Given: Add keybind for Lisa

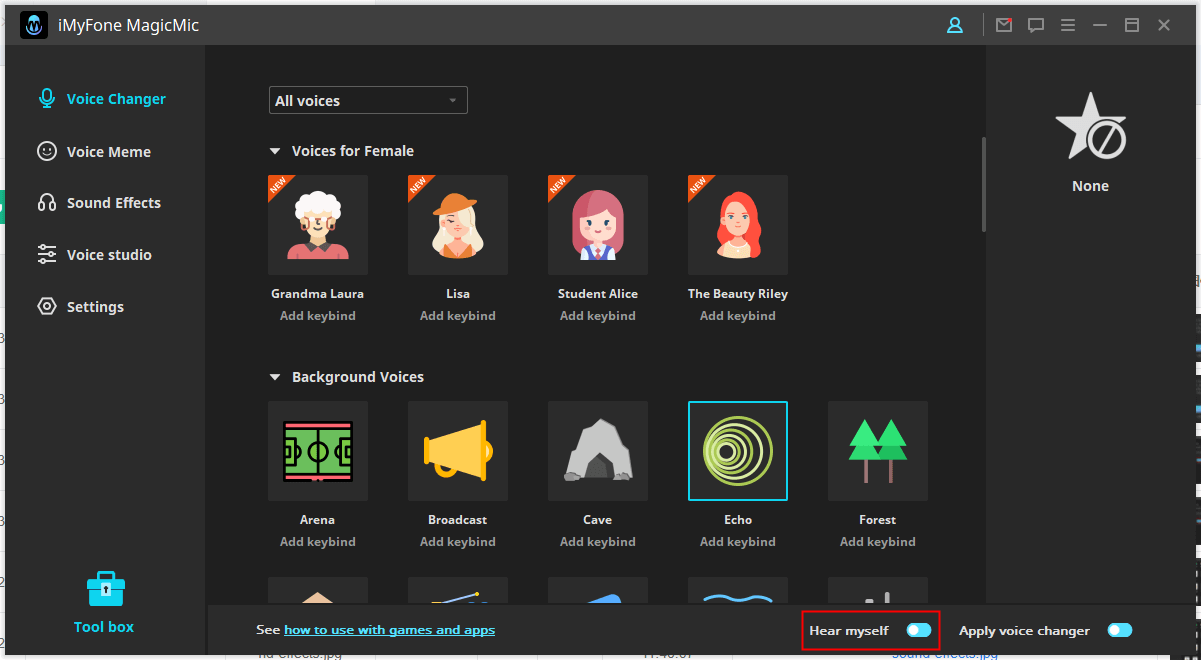Looking at the screenshot, I should click(458, 316).
